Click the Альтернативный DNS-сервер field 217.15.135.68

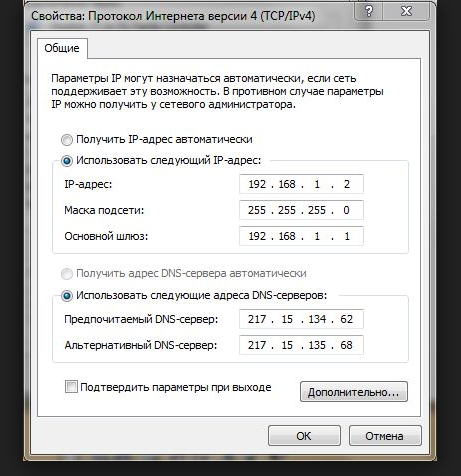pyautogui.click(x=301, y=345)
